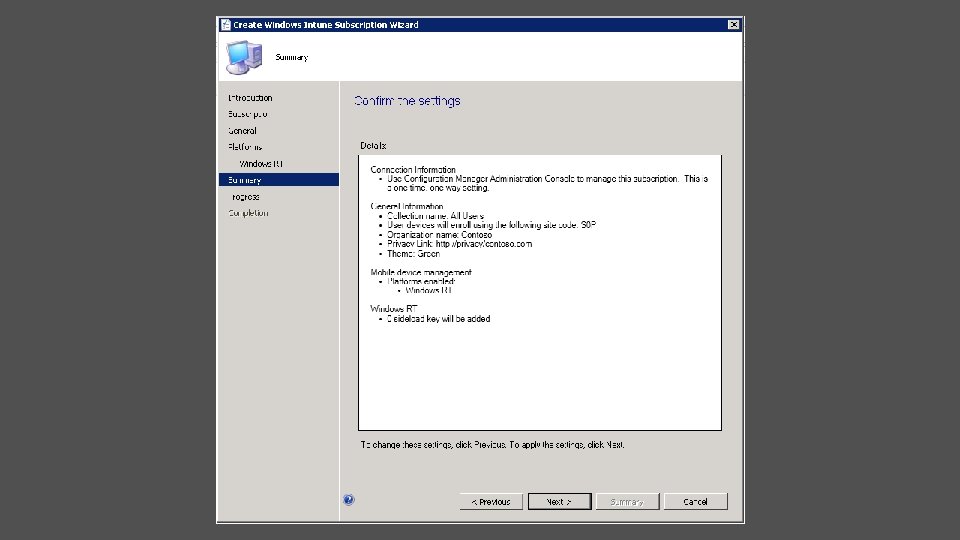The image size is (960, 540).
Task: Select the General step in sidebar
Action: pos(242,130)
